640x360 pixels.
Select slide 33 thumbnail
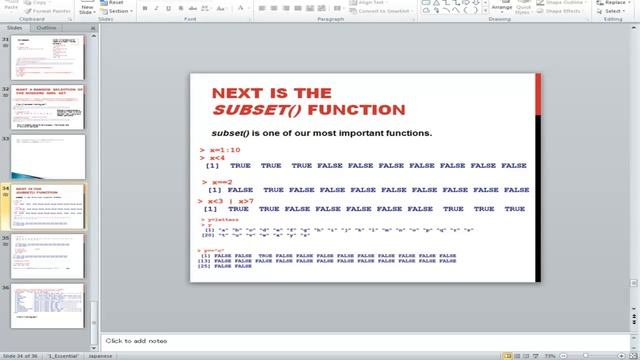(47, 157)
